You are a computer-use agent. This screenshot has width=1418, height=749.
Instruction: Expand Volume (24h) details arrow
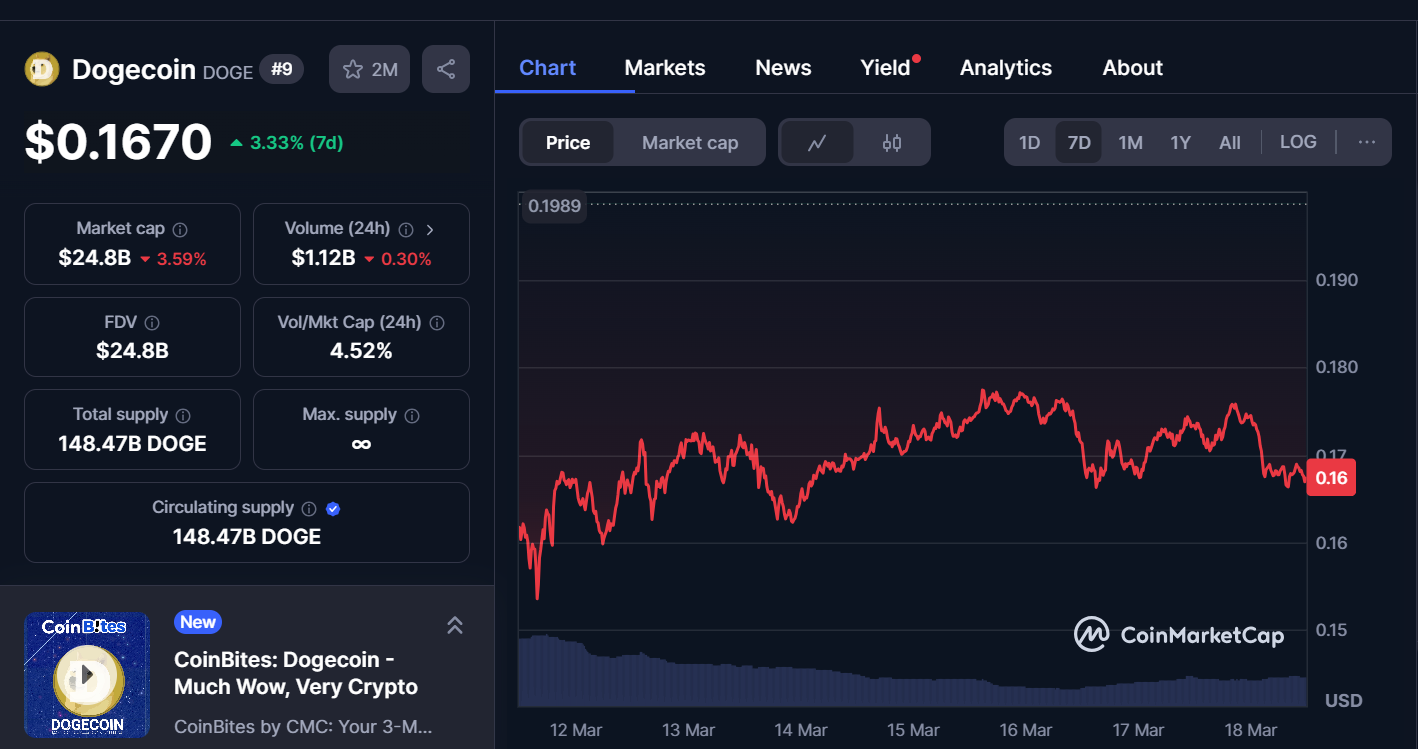click(430, 230)
